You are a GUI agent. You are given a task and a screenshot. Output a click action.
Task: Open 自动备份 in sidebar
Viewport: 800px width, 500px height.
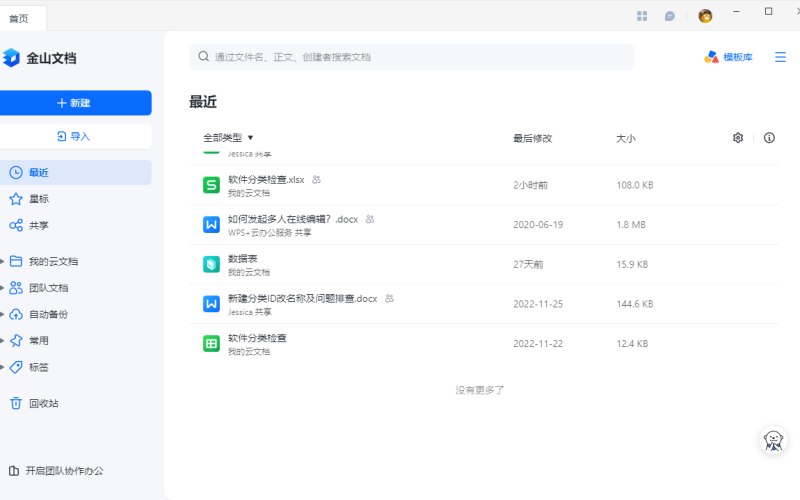tap(48, 315)
